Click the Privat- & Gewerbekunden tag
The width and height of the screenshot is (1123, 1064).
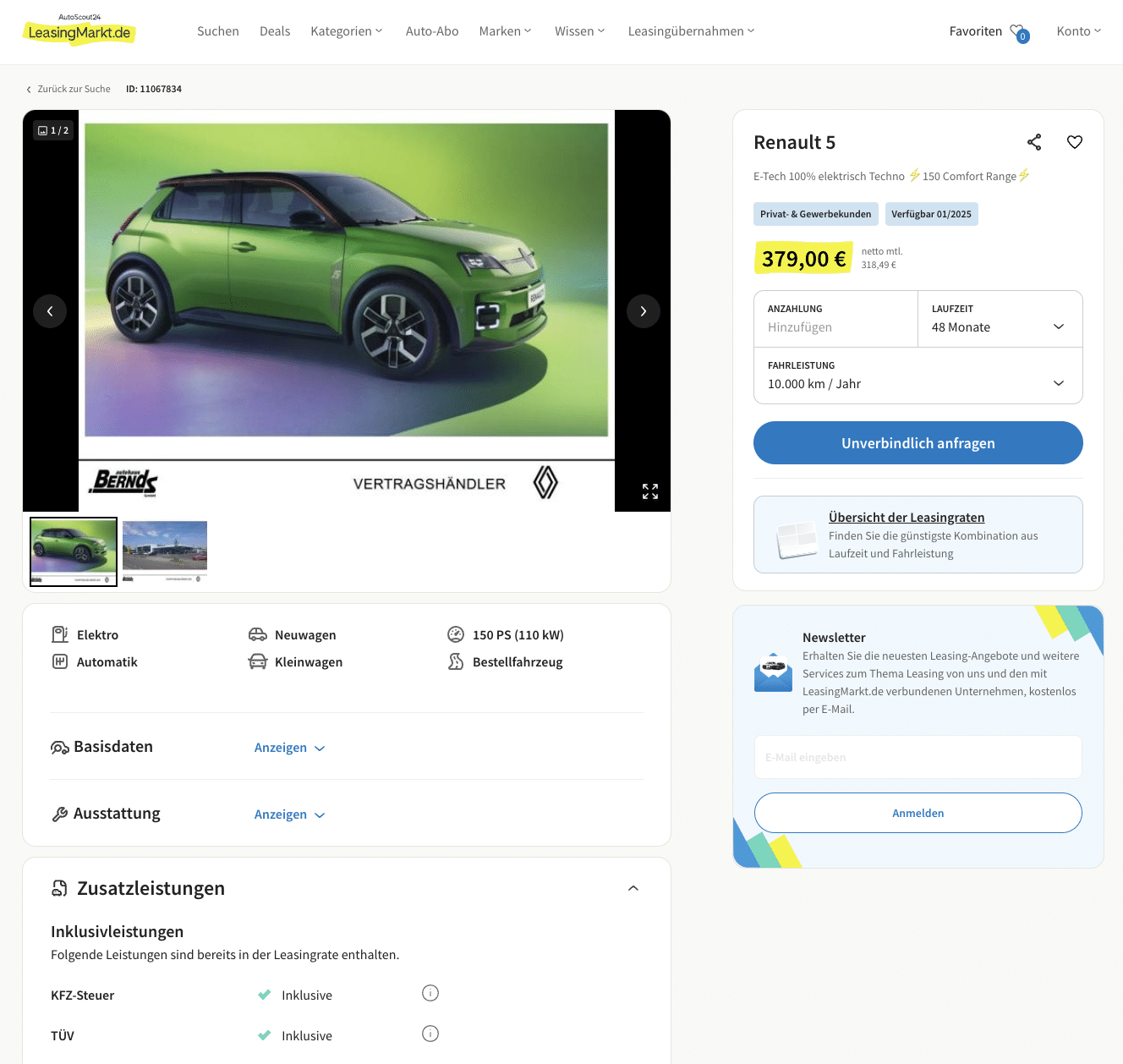point(816,214)
